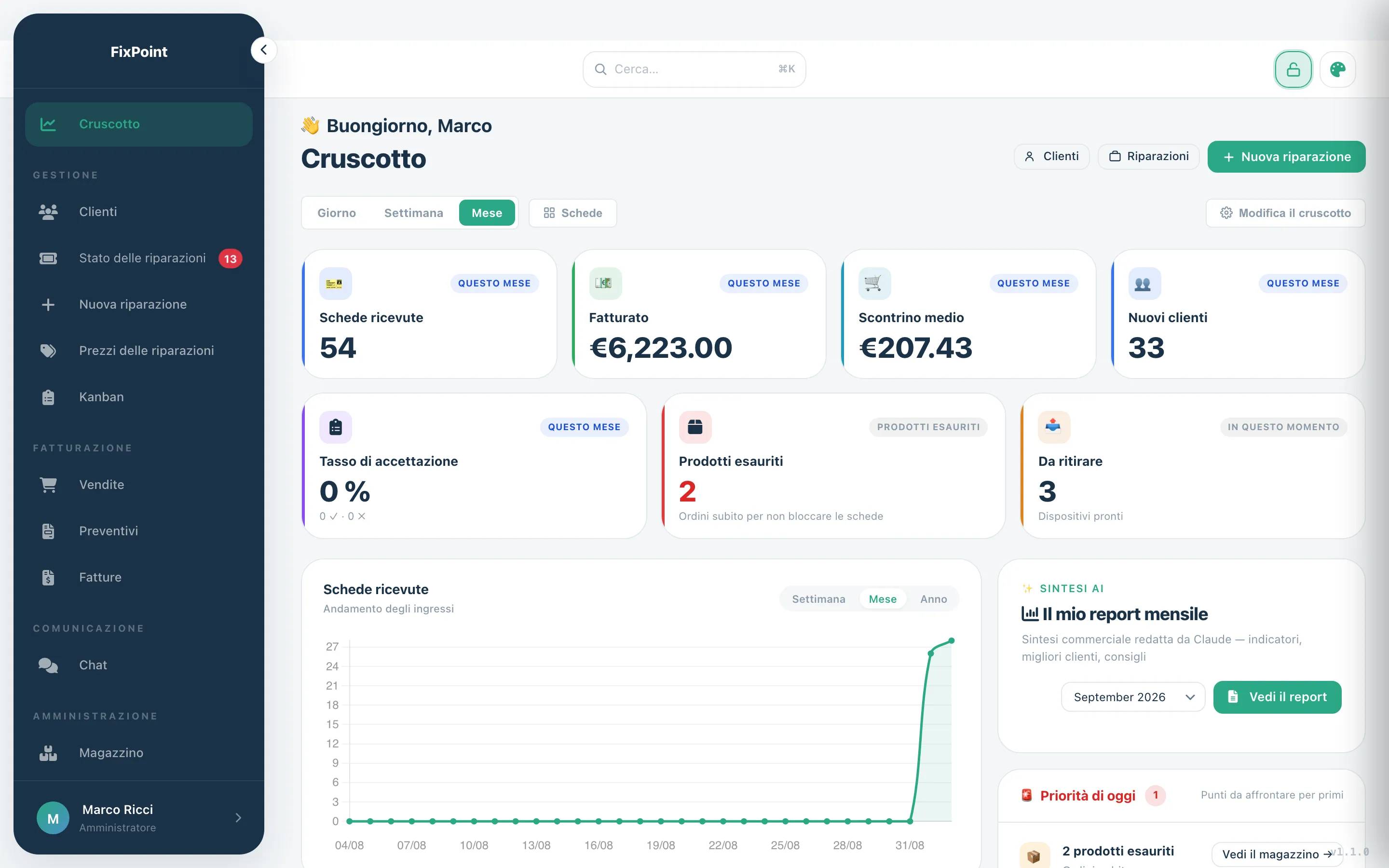Click the Priorità di oggi alarm icon

click(1027, 796)
